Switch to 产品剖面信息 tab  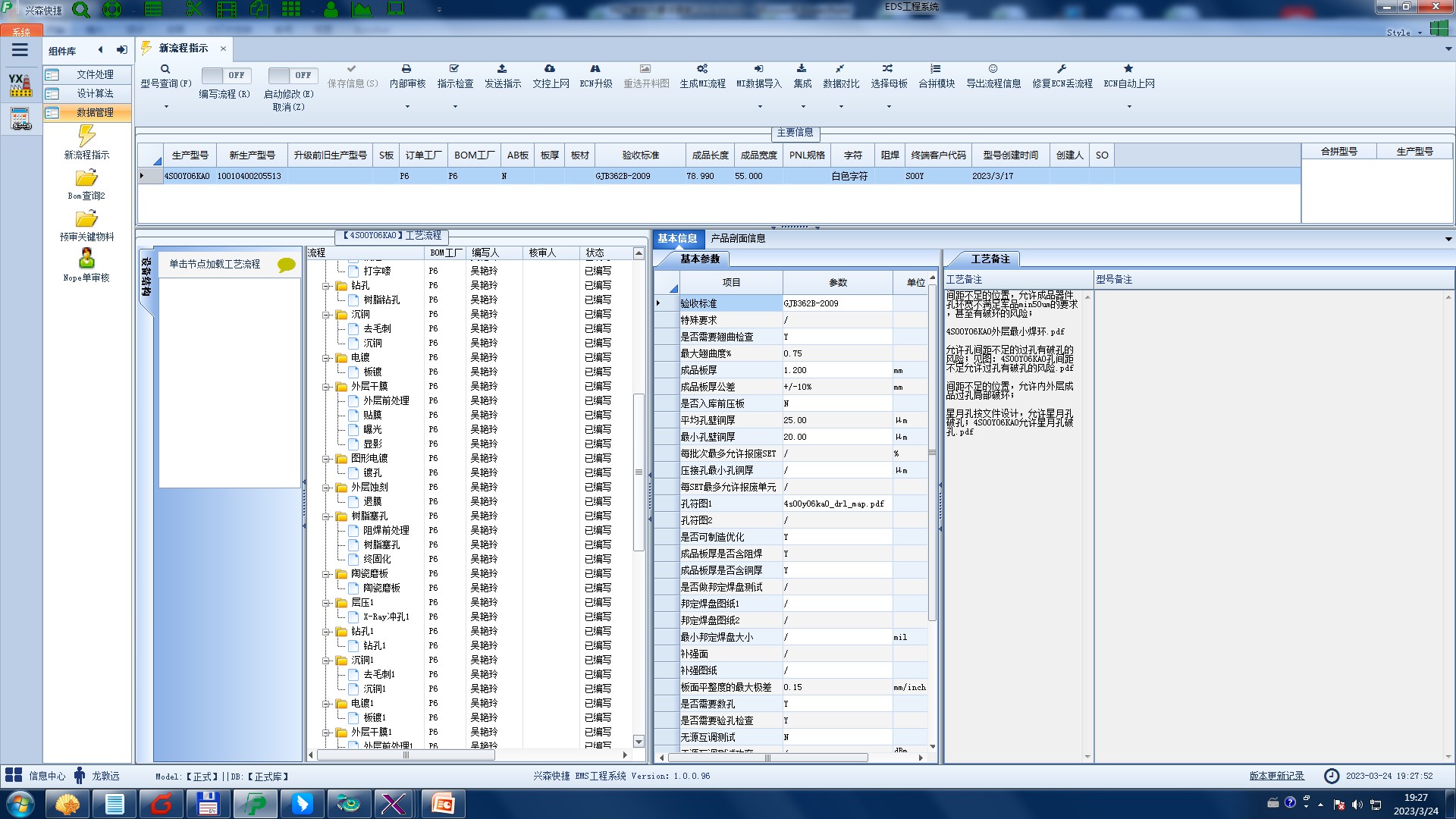pos(737,238)
